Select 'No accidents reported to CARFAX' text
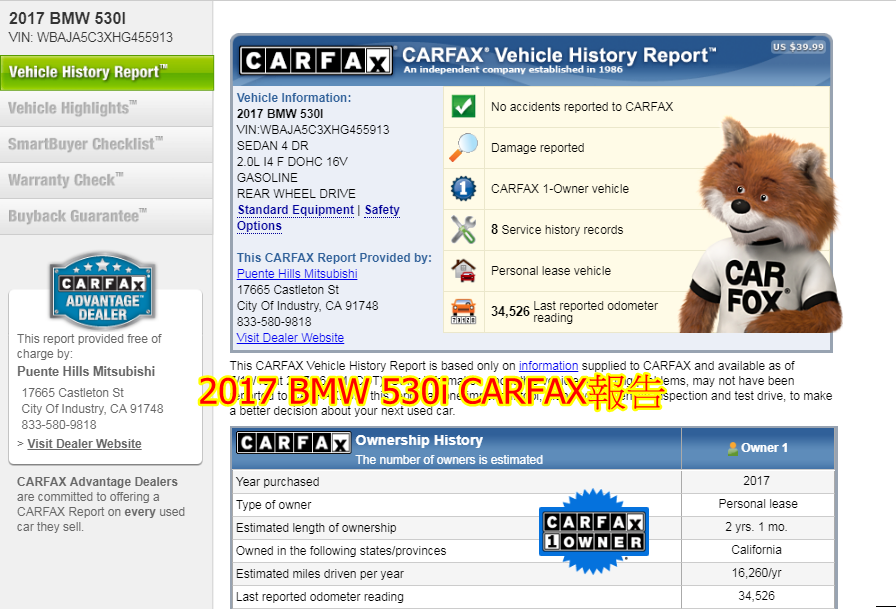Image resolution: width=896 pixels, height=609 pixels. [x=582, y=107]
